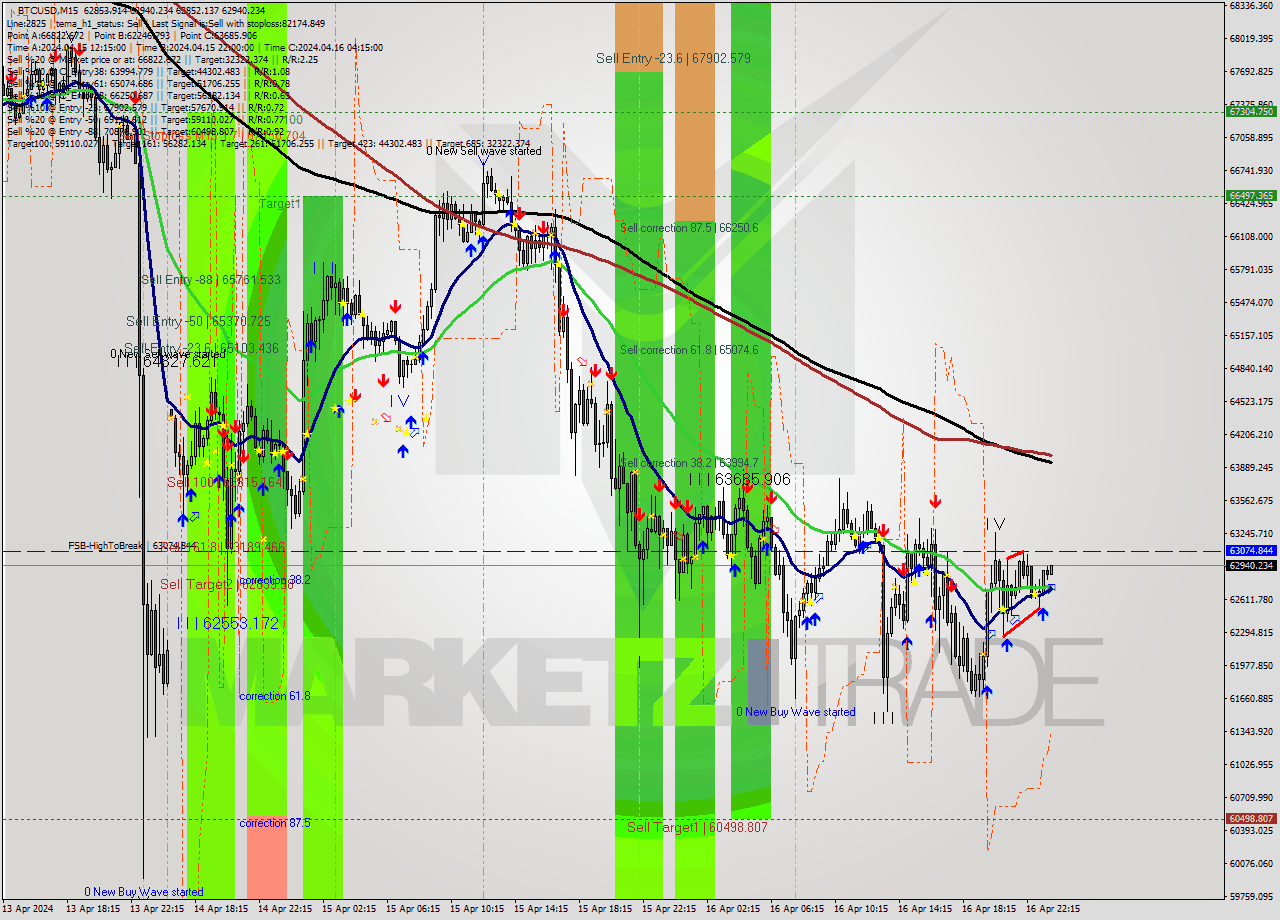Click the 'Target 685: 32322.374' text

483,144
